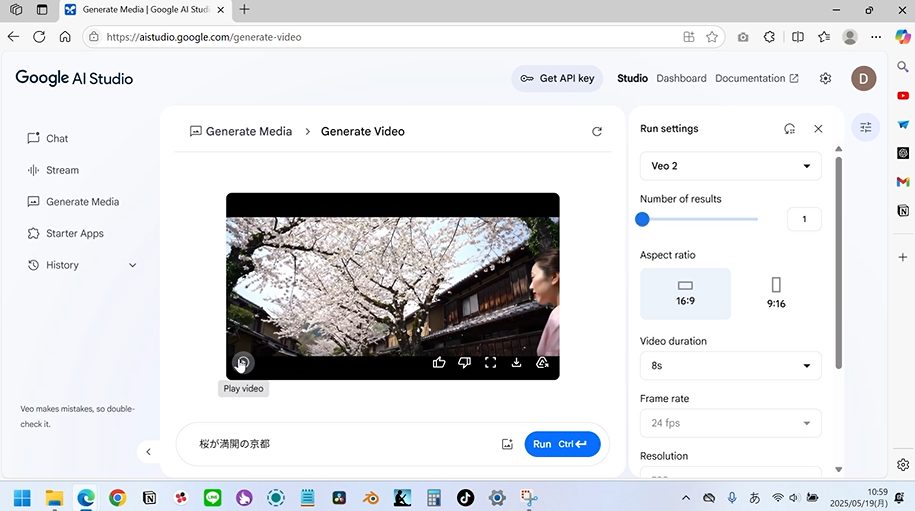Screen dimensions: 915x511
Task: Reset run settings to default
Action: (x=789, y=129)
